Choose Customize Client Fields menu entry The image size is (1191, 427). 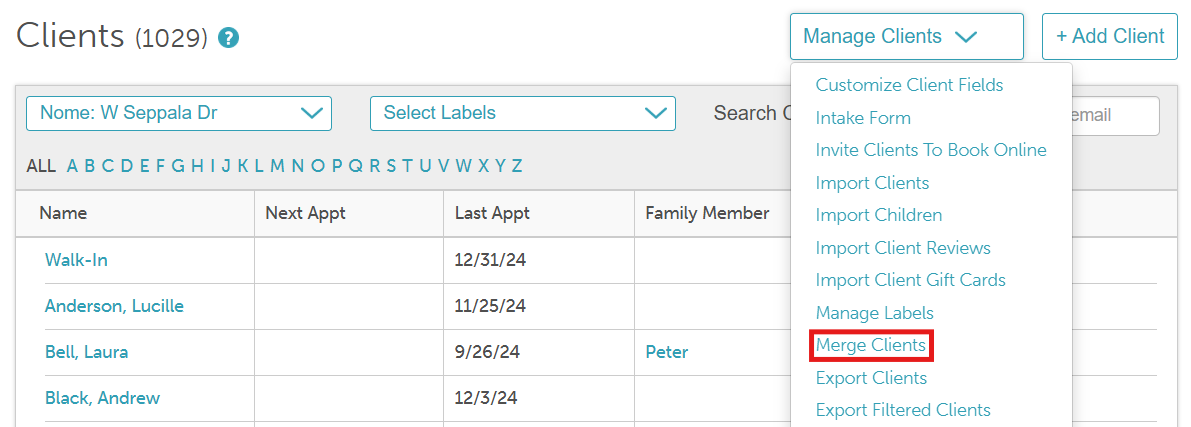[x=909, y=85]
